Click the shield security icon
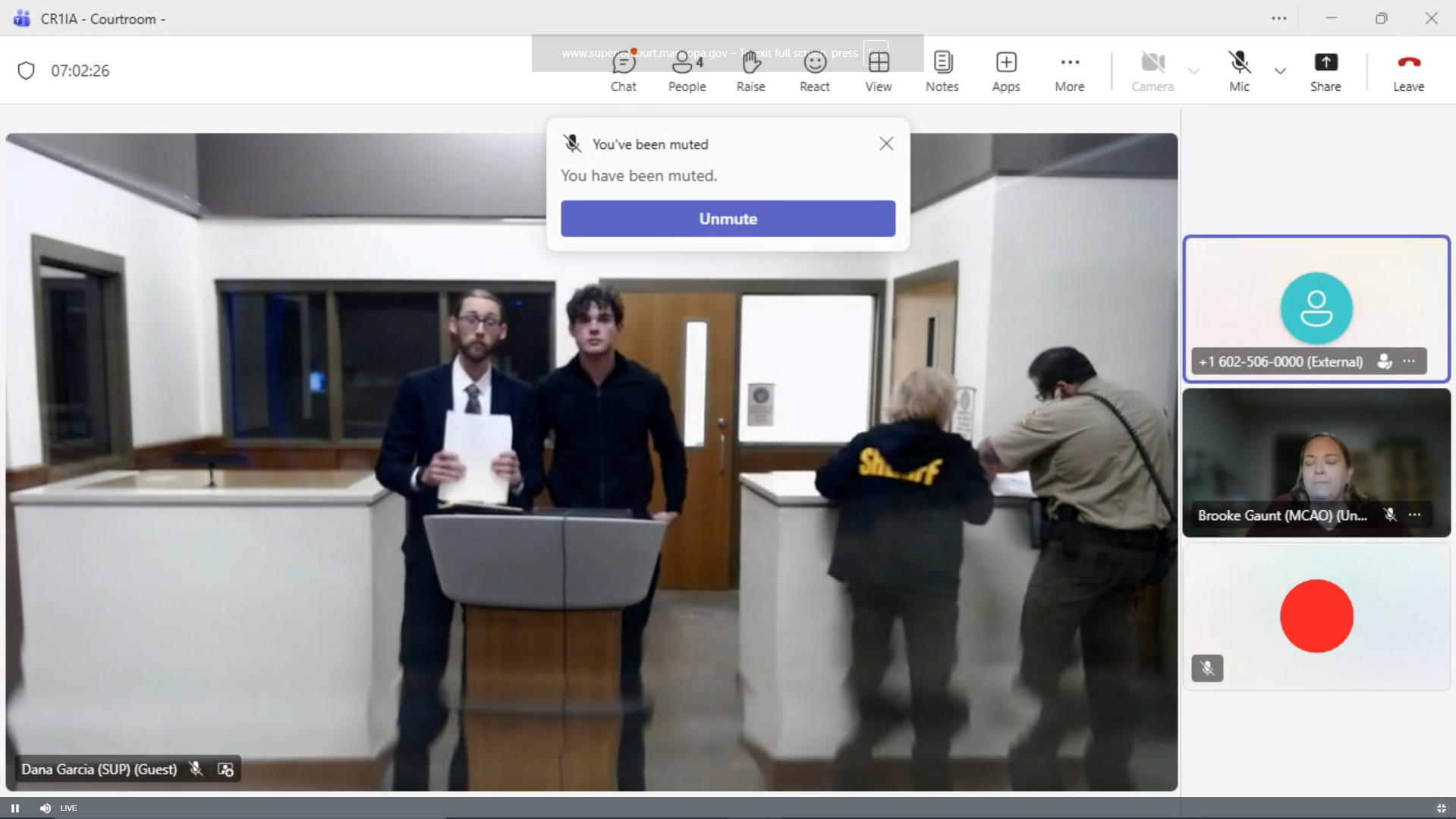The image size is (1456, 819). (27, 71)
